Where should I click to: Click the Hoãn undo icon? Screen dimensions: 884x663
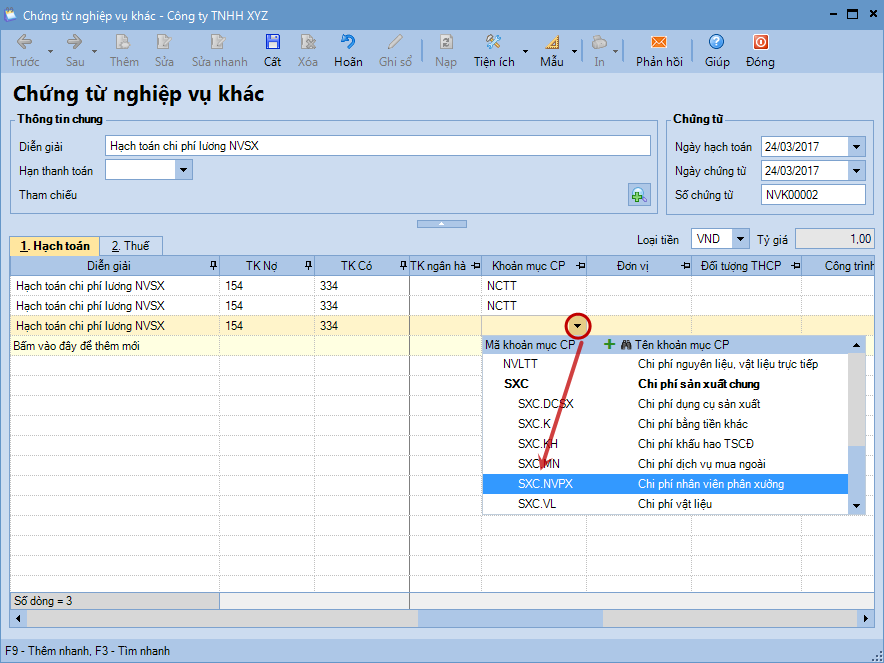coord(348,43)
